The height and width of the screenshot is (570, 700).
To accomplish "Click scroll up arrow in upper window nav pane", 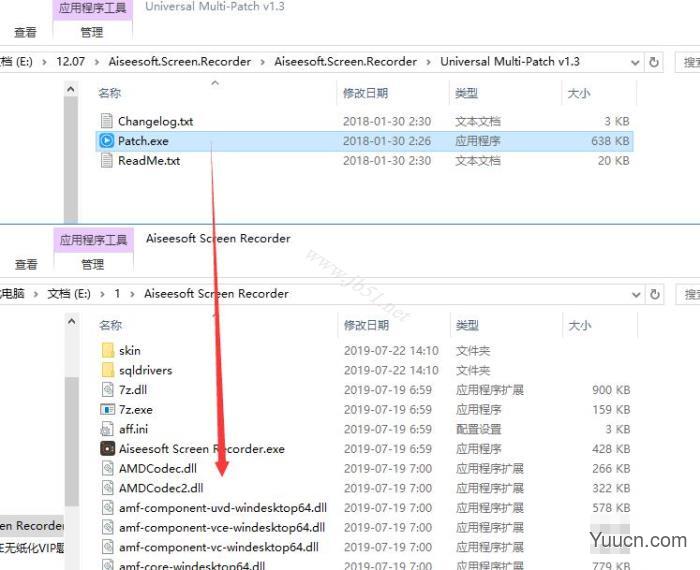I will tap(71, 90).
